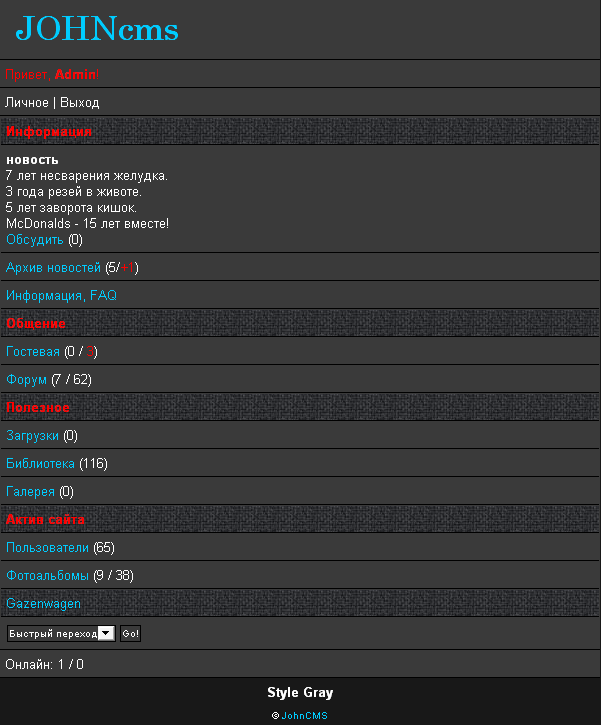Click the Онлайн: 1 / 0 counter
This screenshot has width=601, height=725.
click(x=45, y=664)
